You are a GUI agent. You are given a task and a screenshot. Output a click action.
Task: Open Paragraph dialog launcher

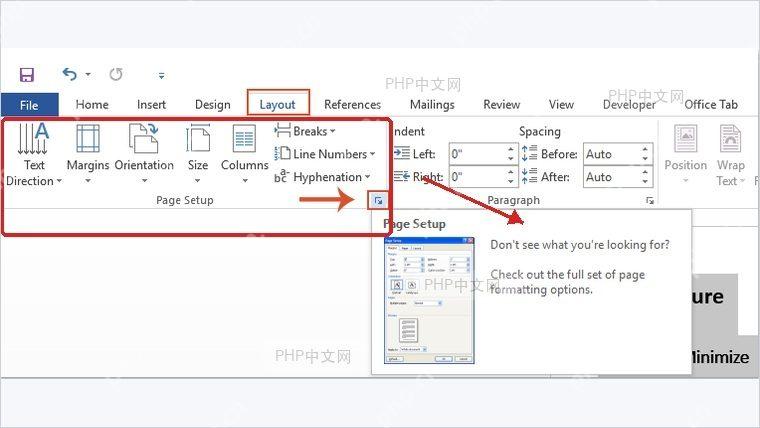[x=650, y=200]
